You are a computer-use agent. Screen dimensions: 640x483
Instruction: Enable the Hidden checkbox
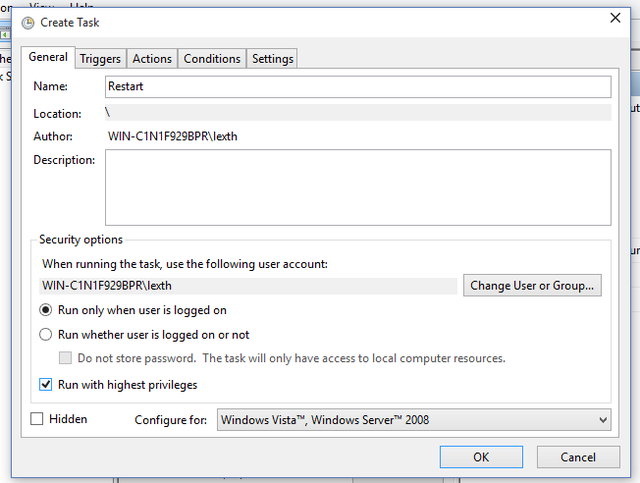tap(37, 419)
